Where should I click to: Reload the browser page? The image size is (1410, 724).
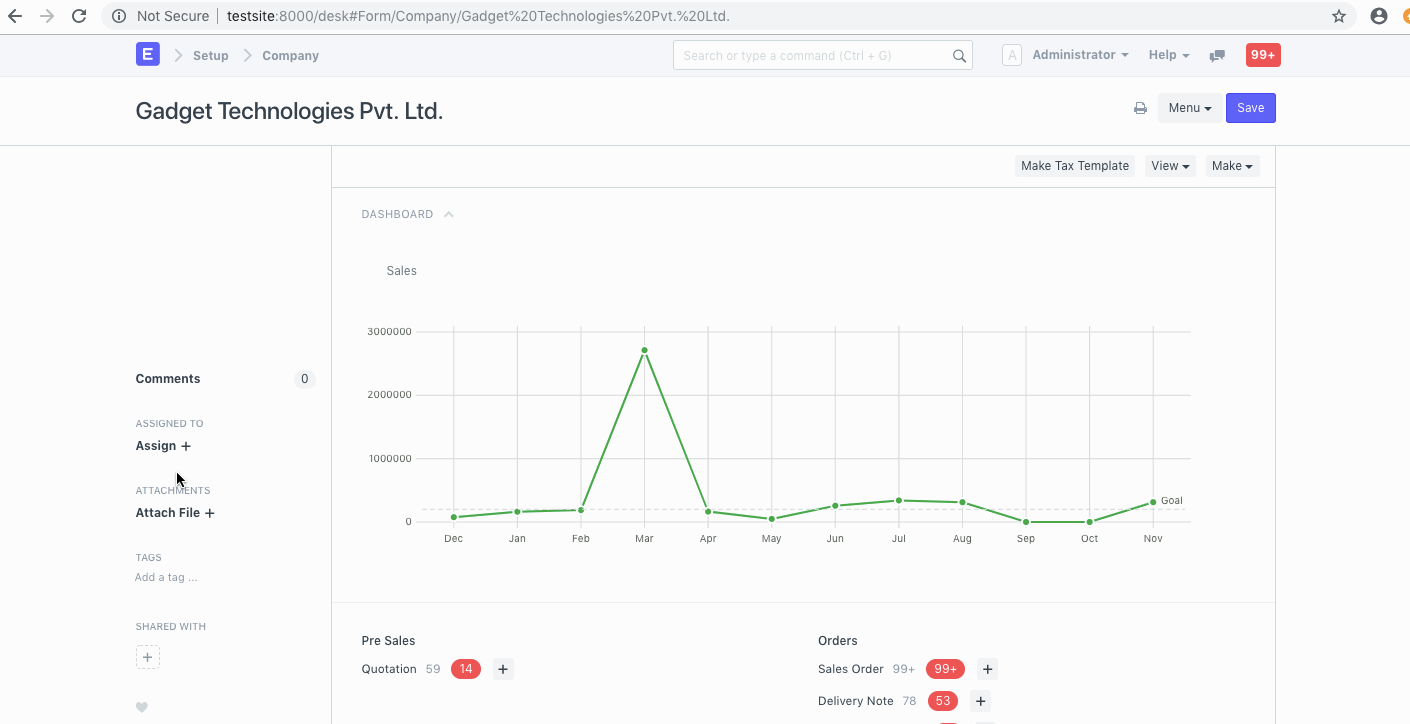79,16
